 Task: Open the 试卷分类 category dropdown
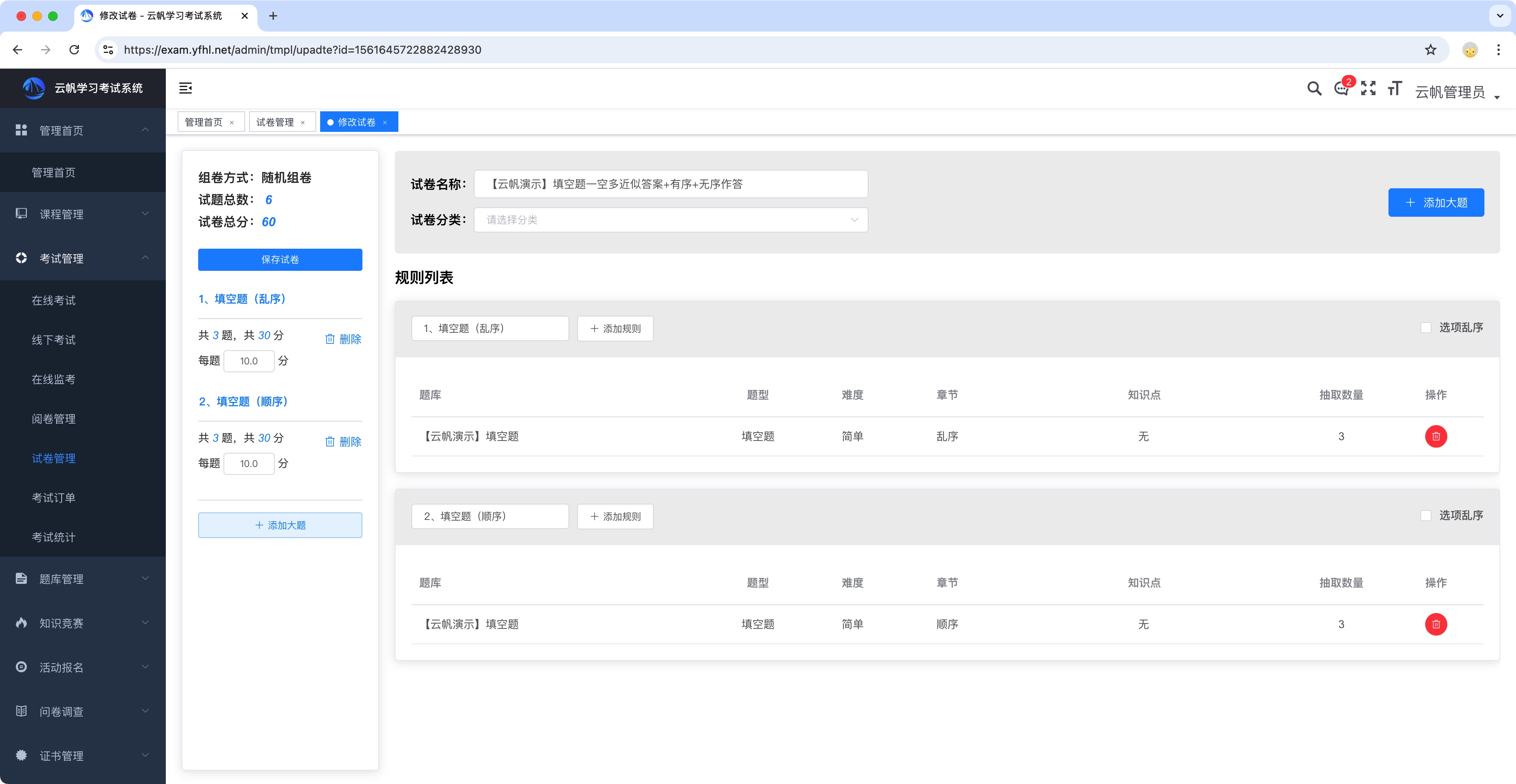[670, 219]
